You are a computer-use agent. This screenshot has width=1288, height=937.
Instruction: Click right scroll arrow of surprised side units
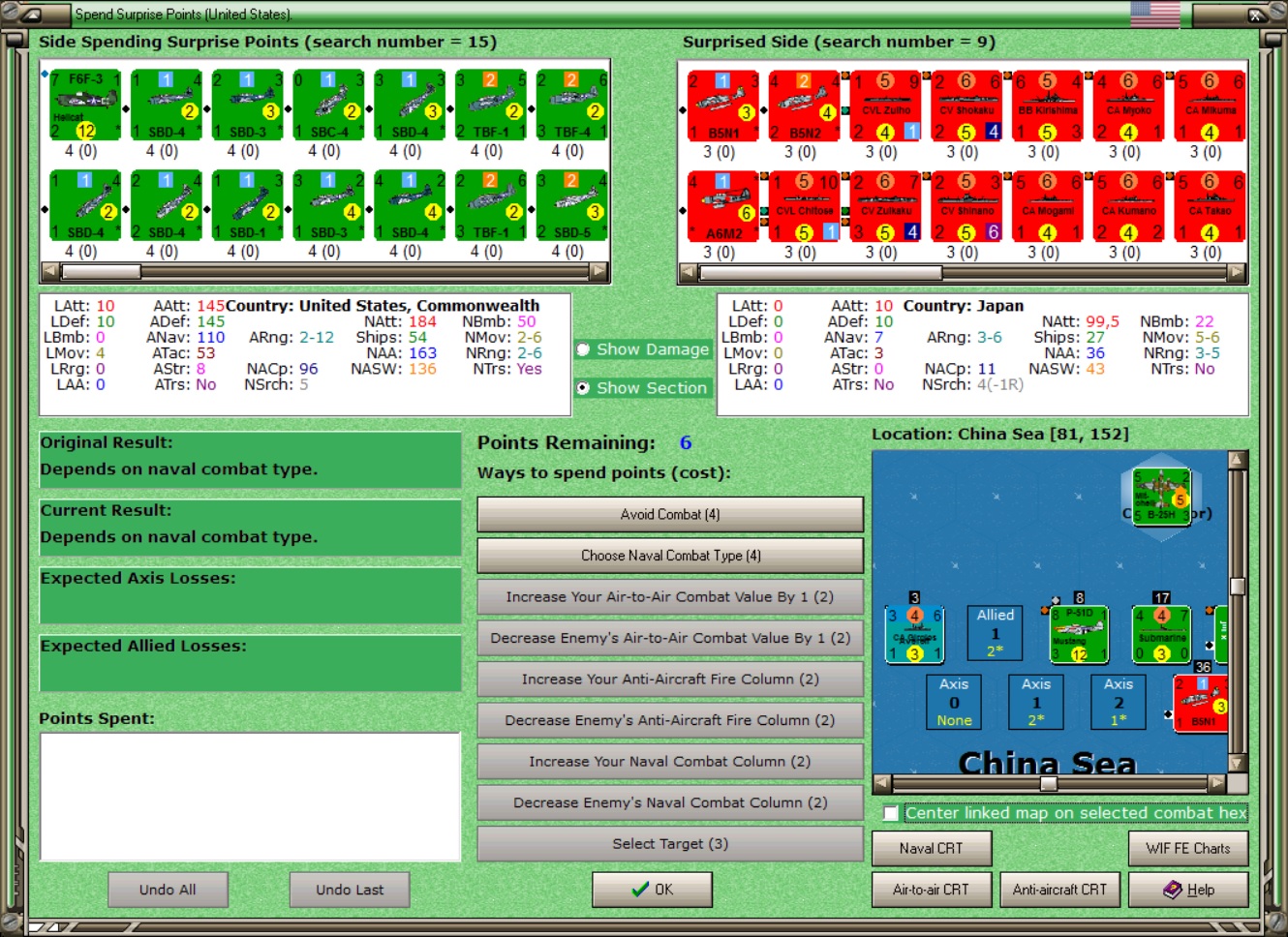(x=1238, y=273)
